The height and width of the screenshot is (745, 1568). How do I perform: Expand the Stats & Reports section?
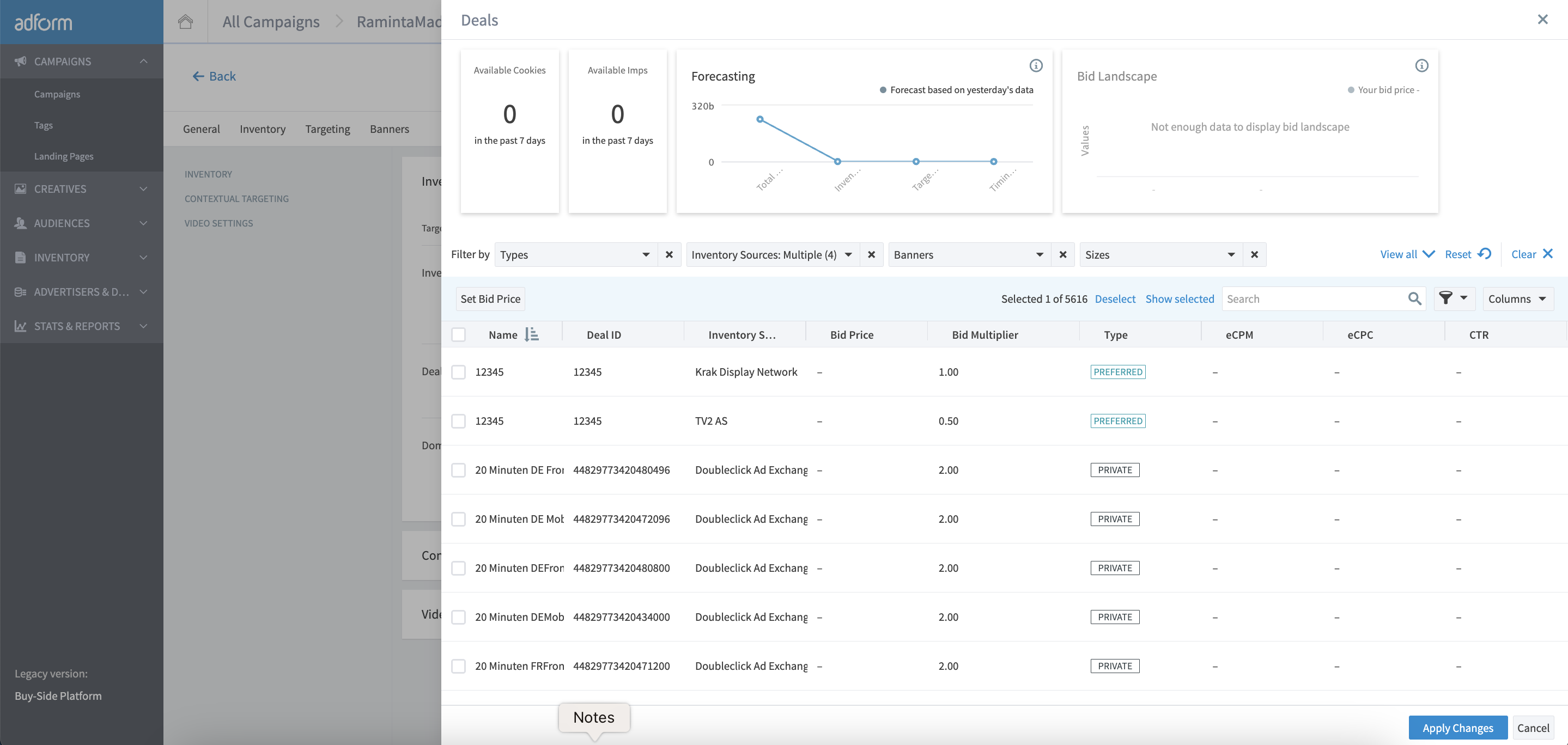click(144, 326)
